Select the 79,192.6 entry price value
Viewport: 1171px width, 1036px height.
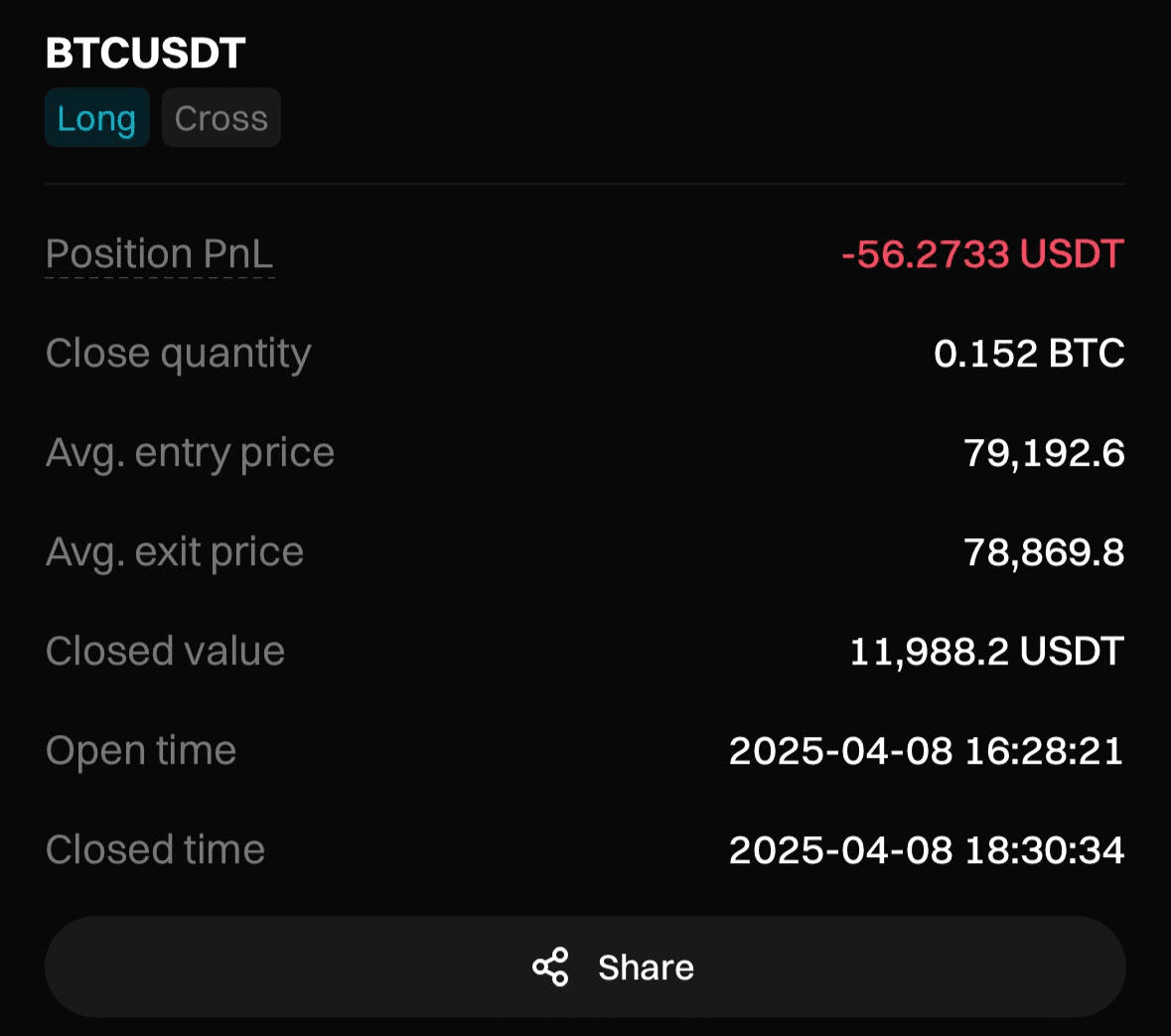[x=1044, y=453]
